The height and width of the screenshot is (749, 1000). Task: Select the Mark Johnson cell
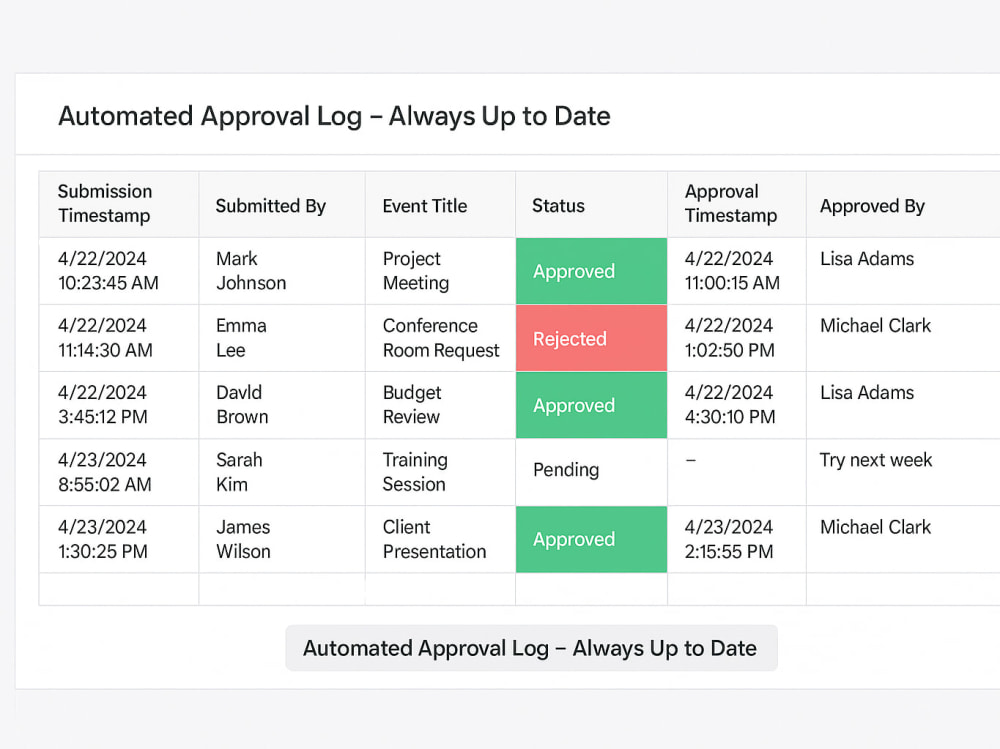(282, 271)
